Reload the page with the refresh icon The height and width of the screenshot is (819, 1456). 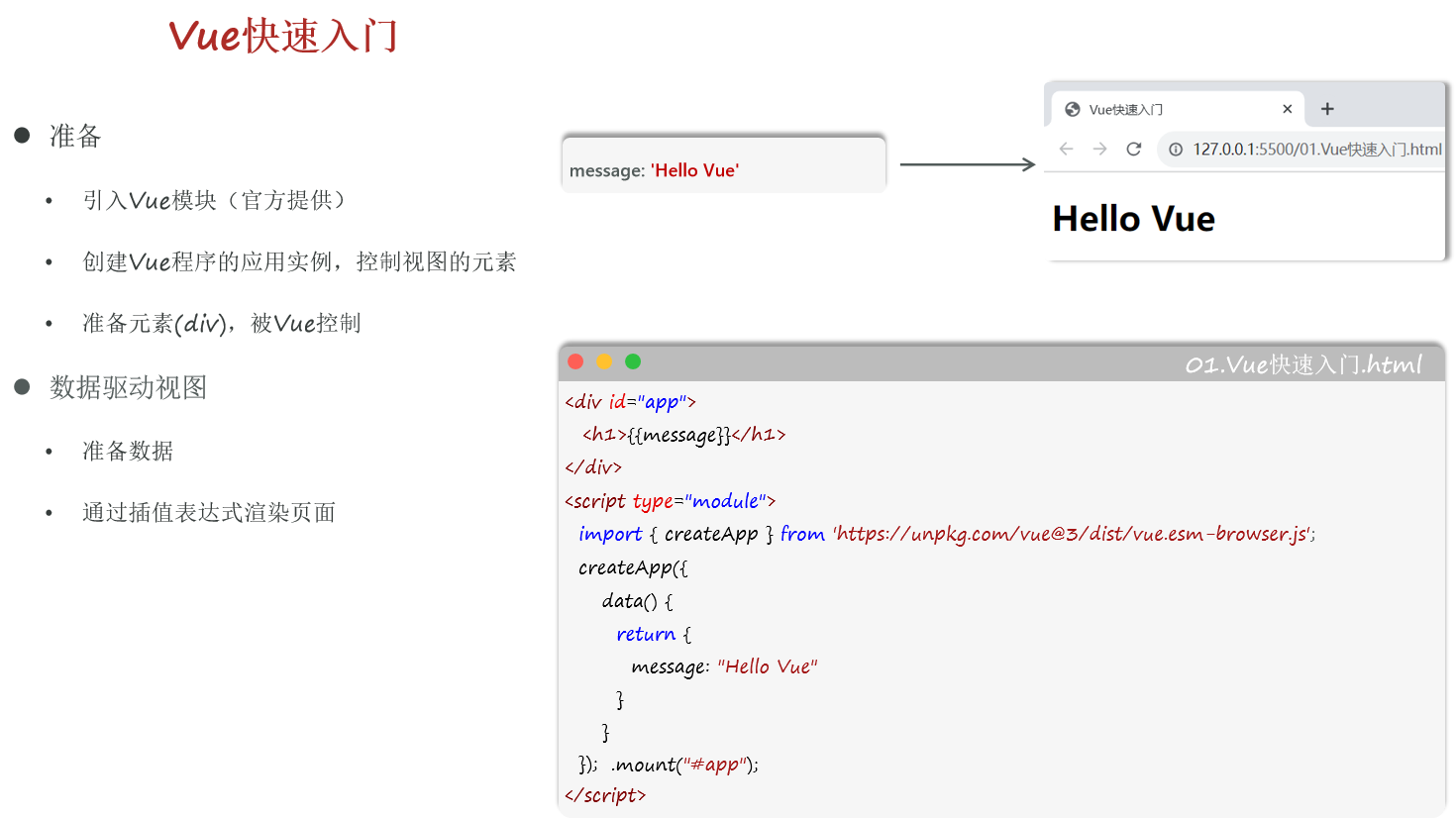[1134, 149]
